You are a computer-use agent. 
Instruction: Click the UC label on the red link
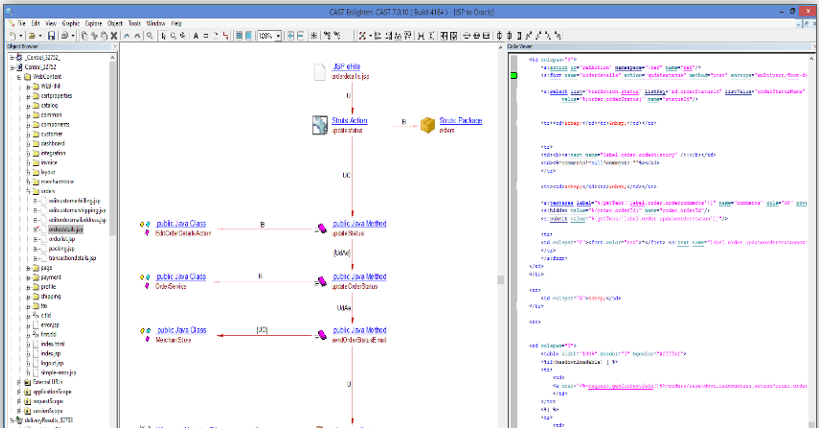[346, 175]
